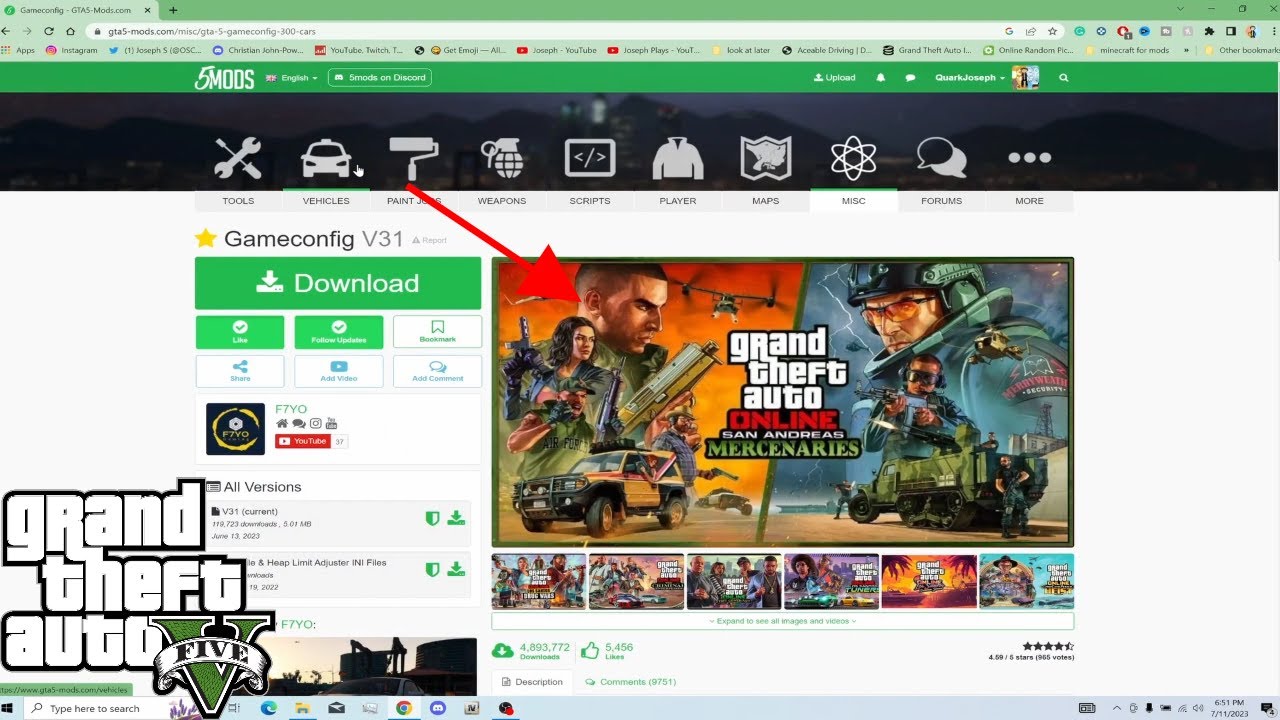Open the Maps category icon
The width and height of the screenshot is (1280, 720).
[766, 158]
